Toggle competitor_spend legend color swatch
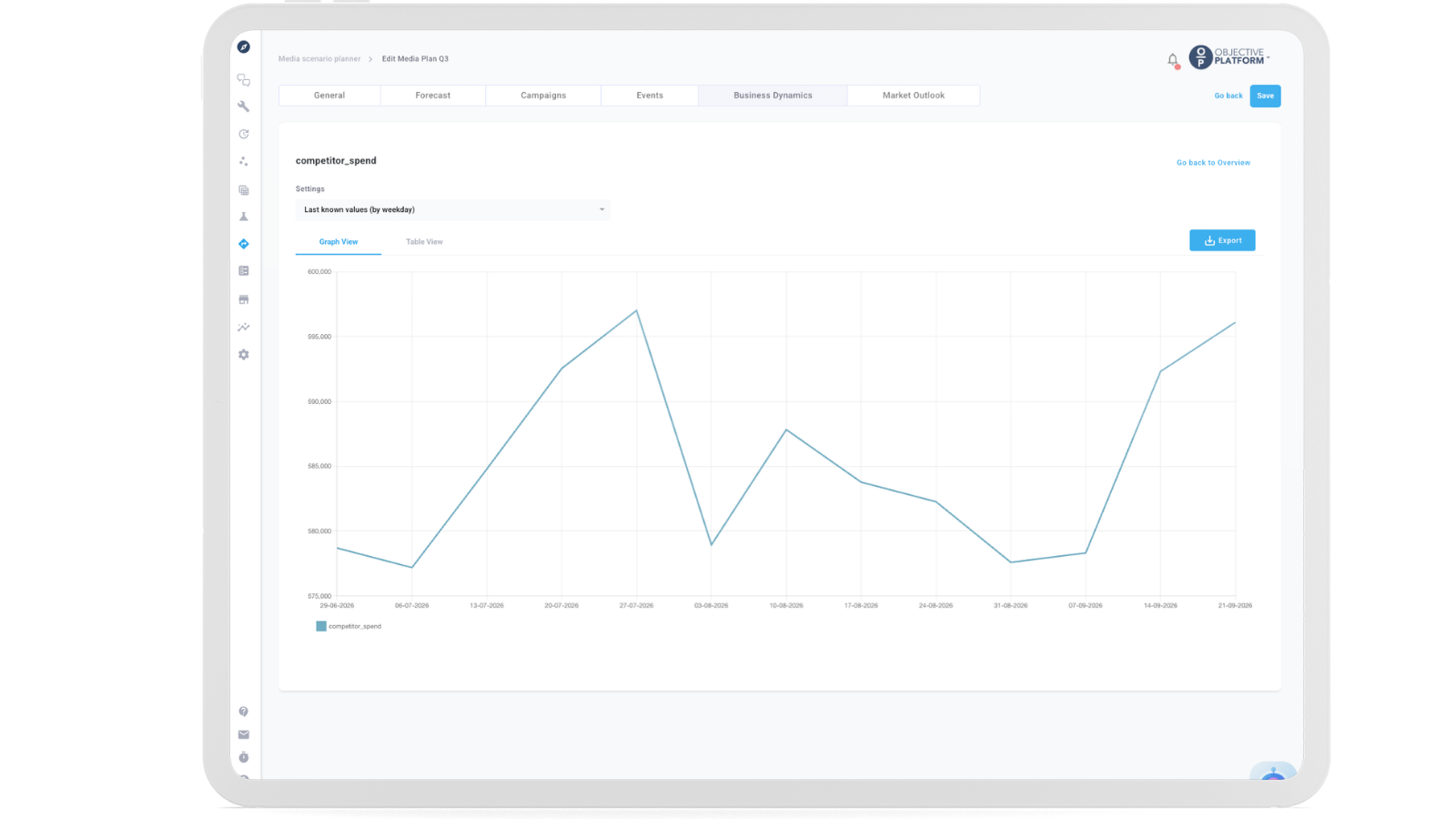1456x819 pixels. click(x=321, y=626)
